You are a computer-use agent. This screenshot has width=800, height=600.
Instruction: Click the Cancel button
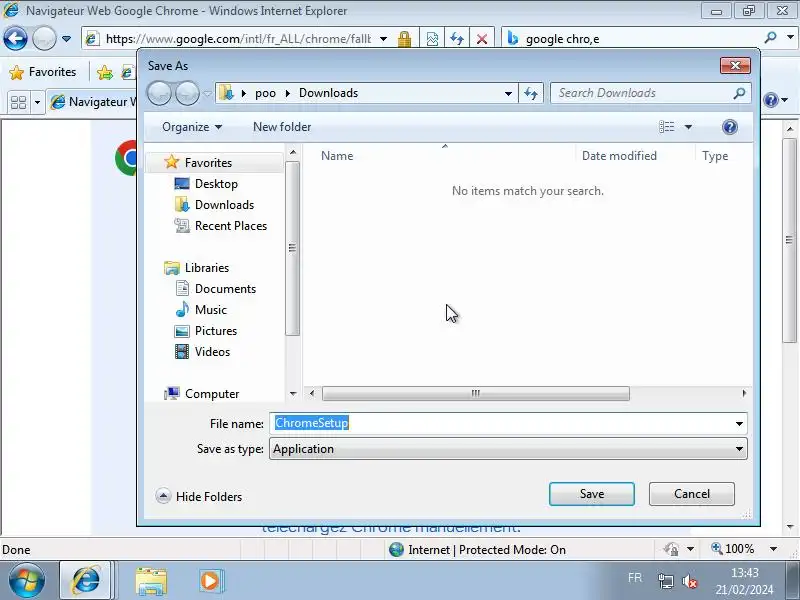(692, 494)
